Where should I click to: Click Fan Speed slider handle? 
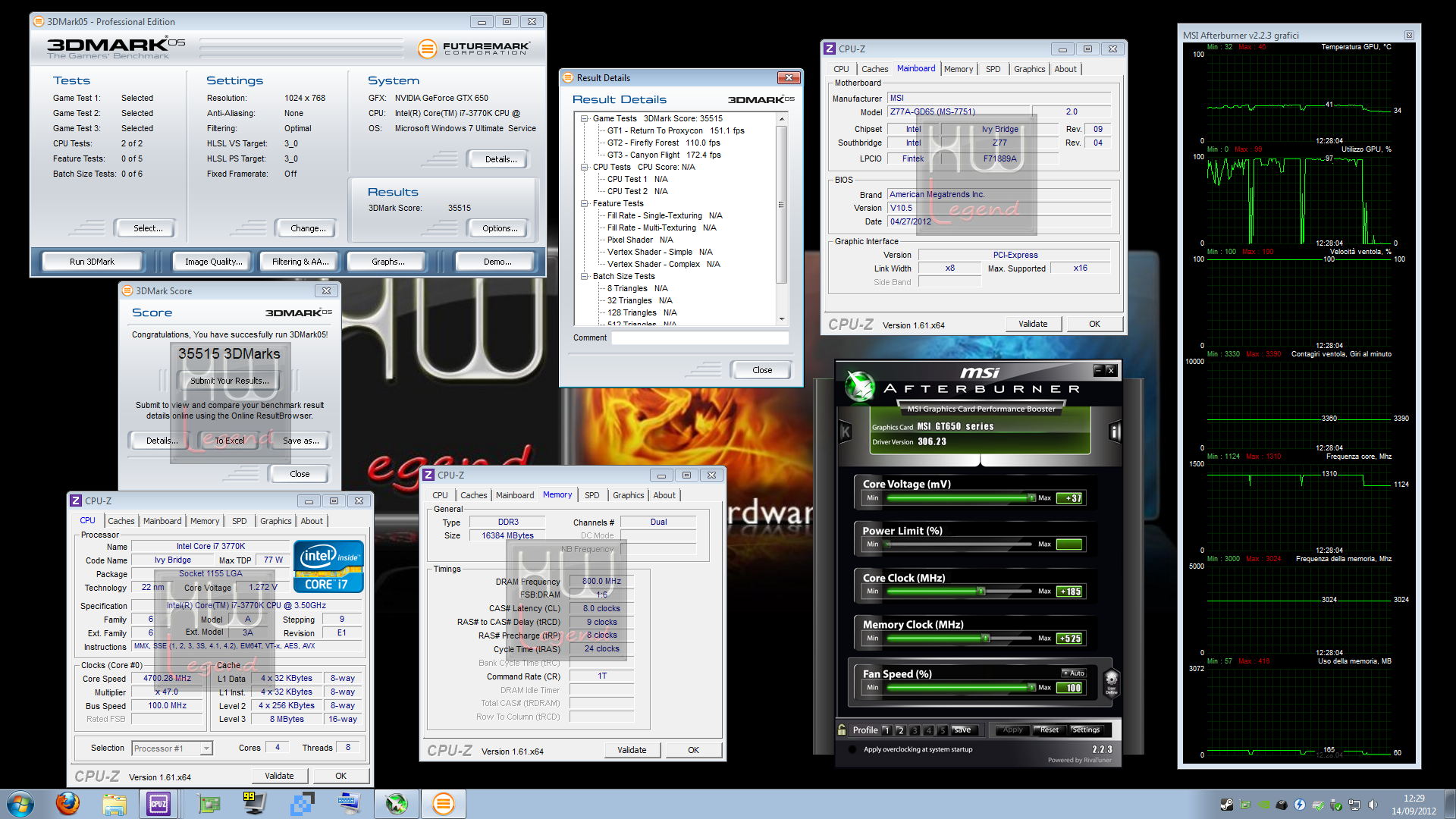[x=1032, y=688]
